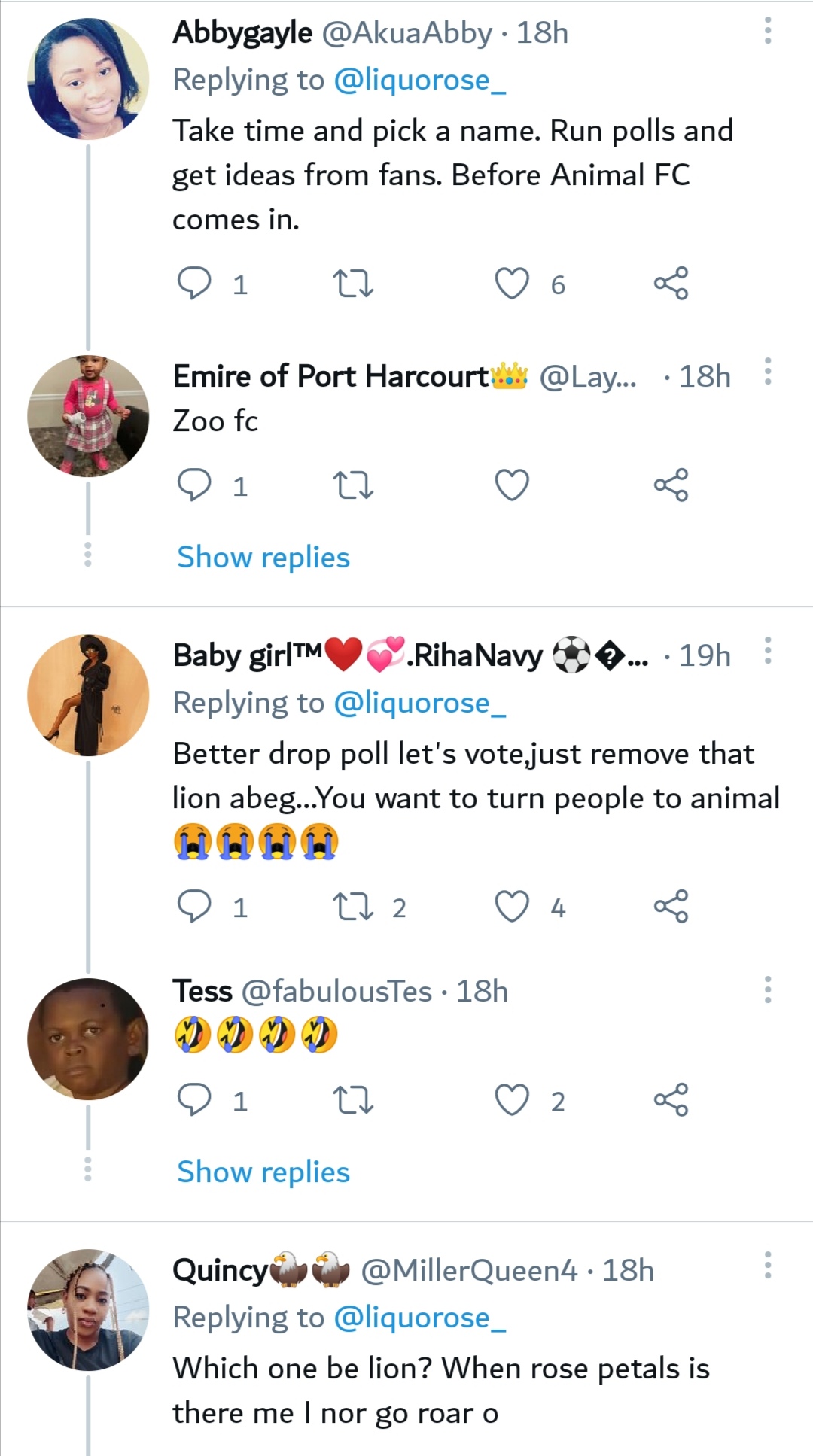Like Tess's laughing emoji tweet
Viewport: 813px width, 1456px height.
(x=512, y=1101)
